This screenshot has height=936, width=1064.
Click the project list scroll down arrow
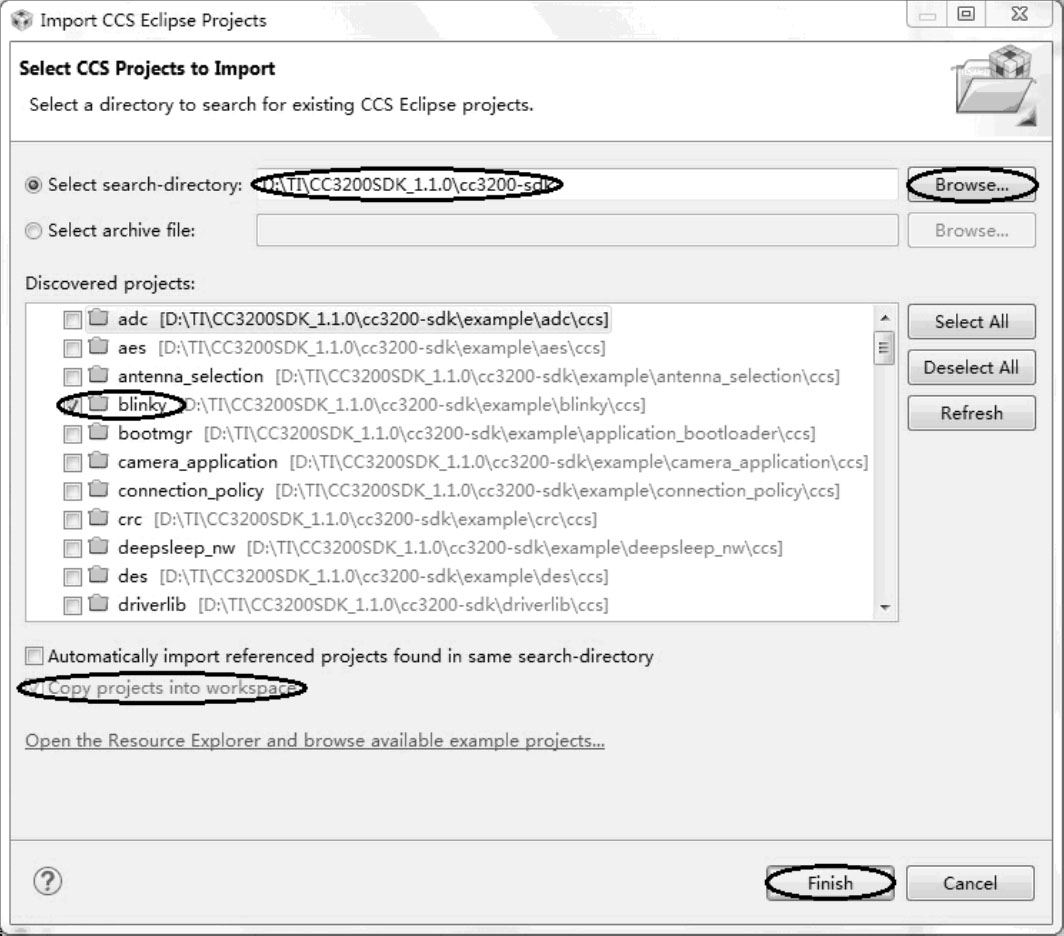pyautogui.click(x=885, y=607)
